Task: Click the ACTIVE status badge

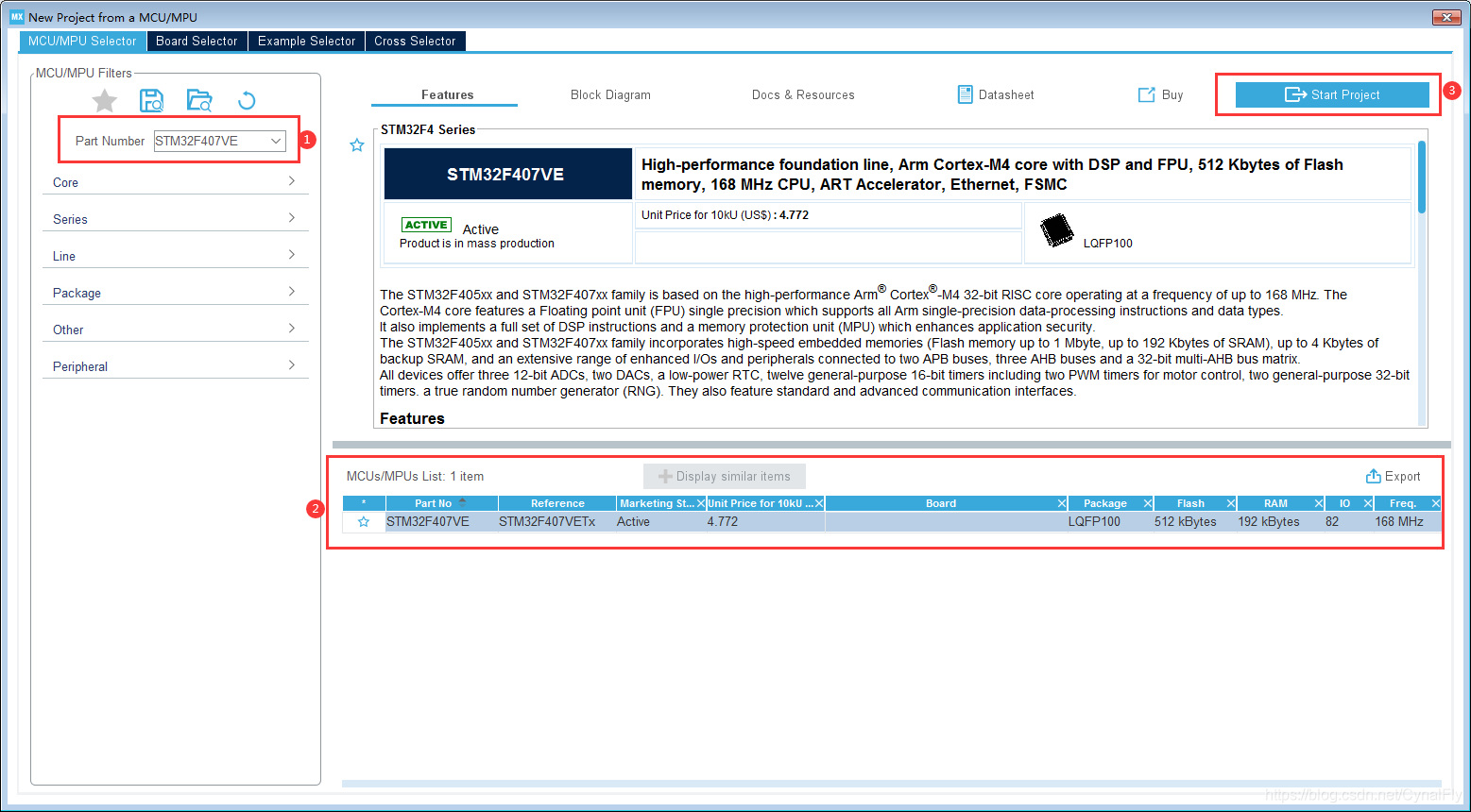Action: (426, 225)
